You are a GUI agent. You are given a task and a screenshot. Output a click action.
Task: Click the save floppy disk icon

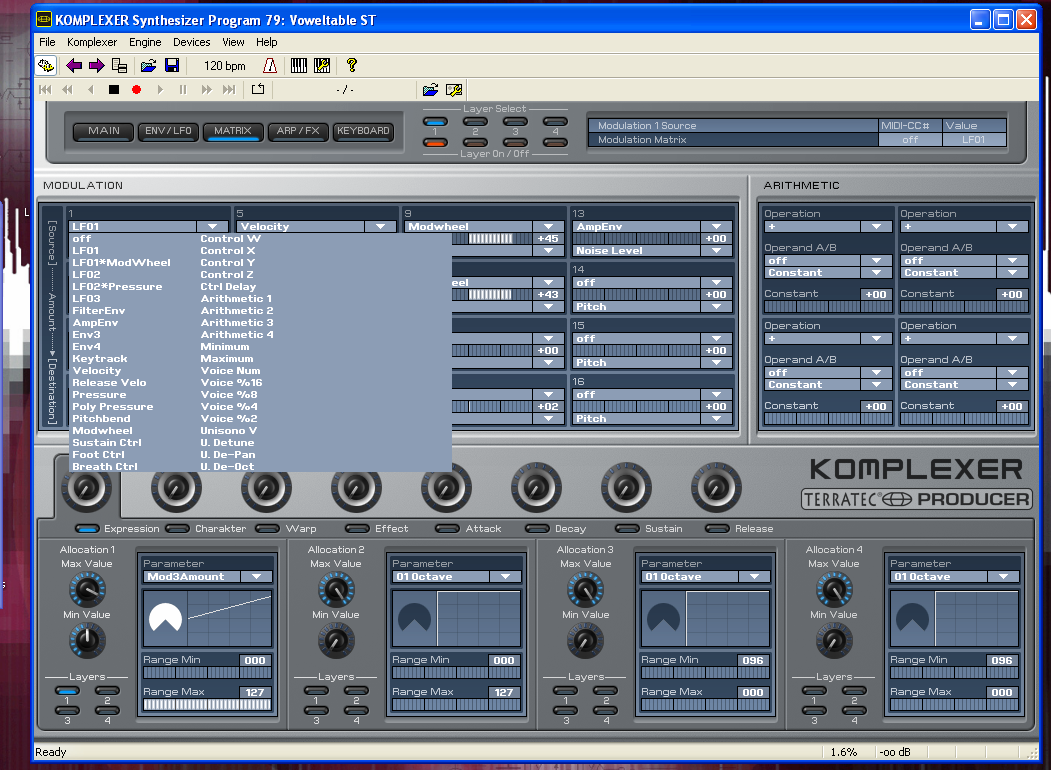[172, 66]
